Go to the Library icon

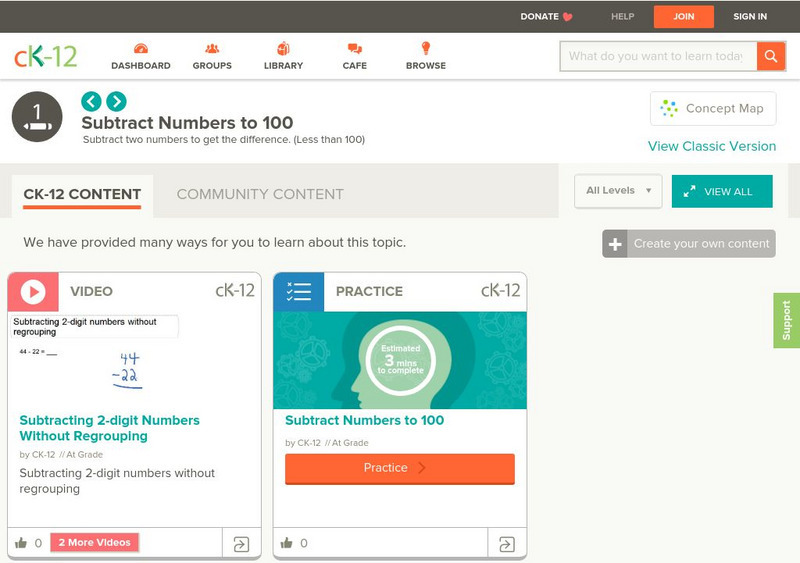284,49
